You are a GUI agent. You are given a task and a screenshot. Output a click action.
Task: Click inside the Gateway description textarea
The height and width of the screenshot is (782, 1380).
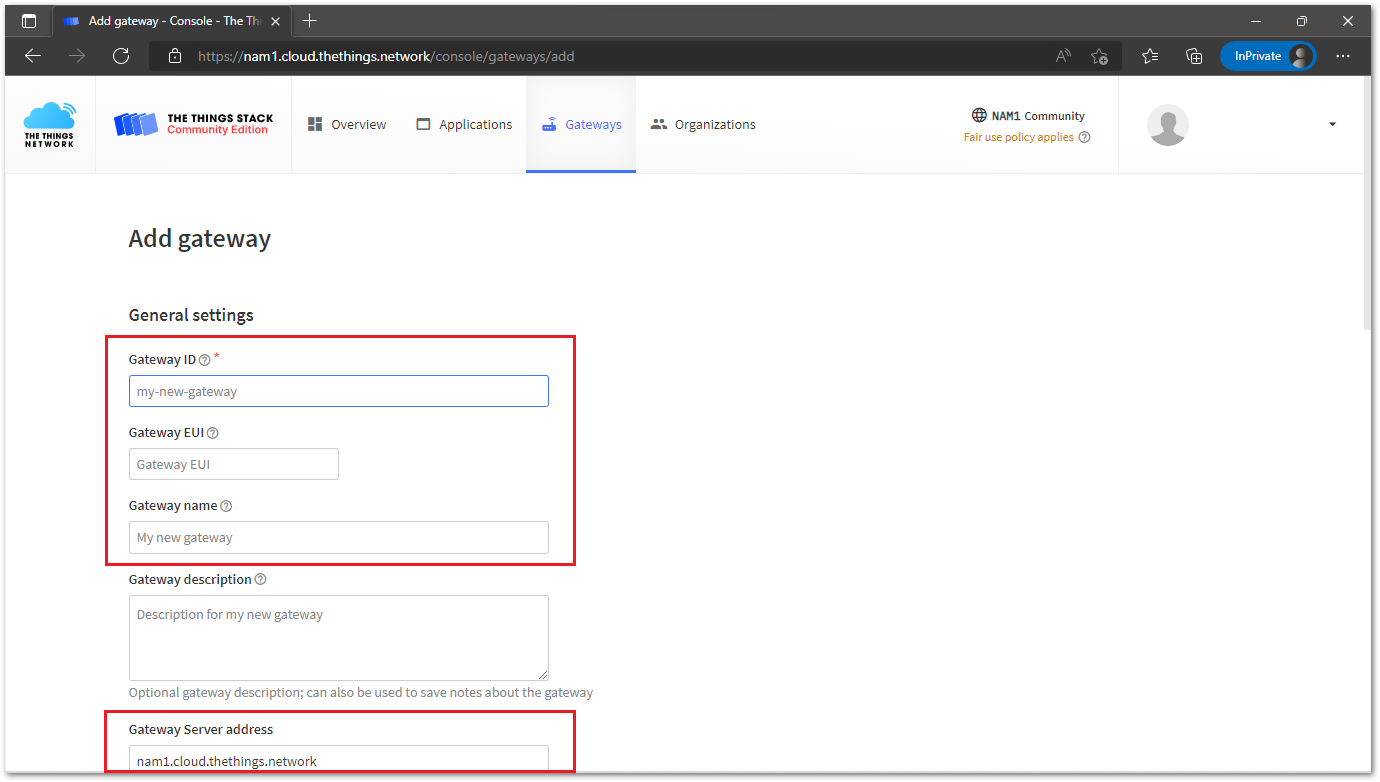click(339, 638)
